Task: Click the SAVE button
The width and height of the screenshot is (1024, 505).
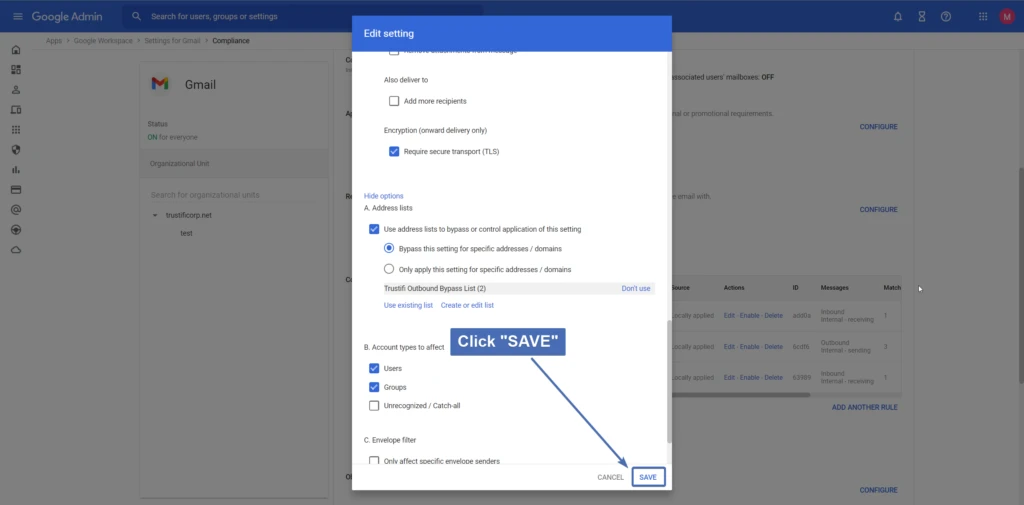Action: coord(648,477)
